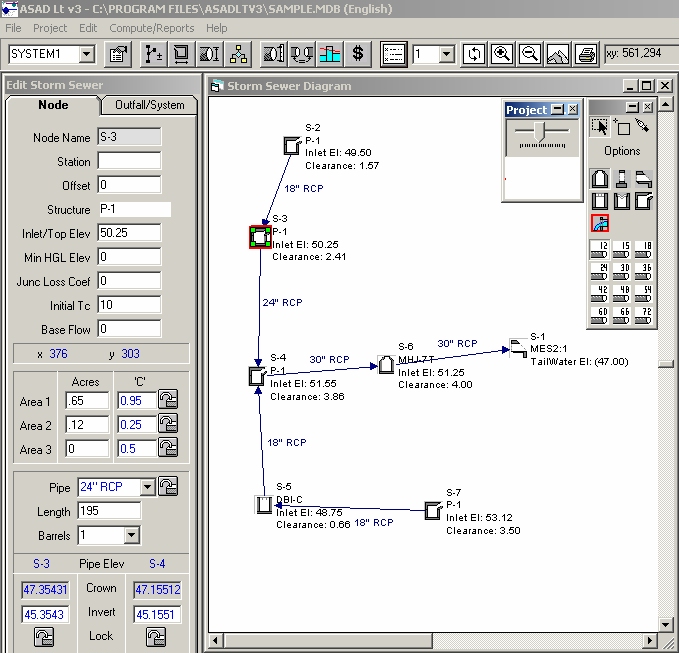The height and width of the screenshot is (653, 679).
Task: Click the Inlet/Top Elev field
Action: 129,233
